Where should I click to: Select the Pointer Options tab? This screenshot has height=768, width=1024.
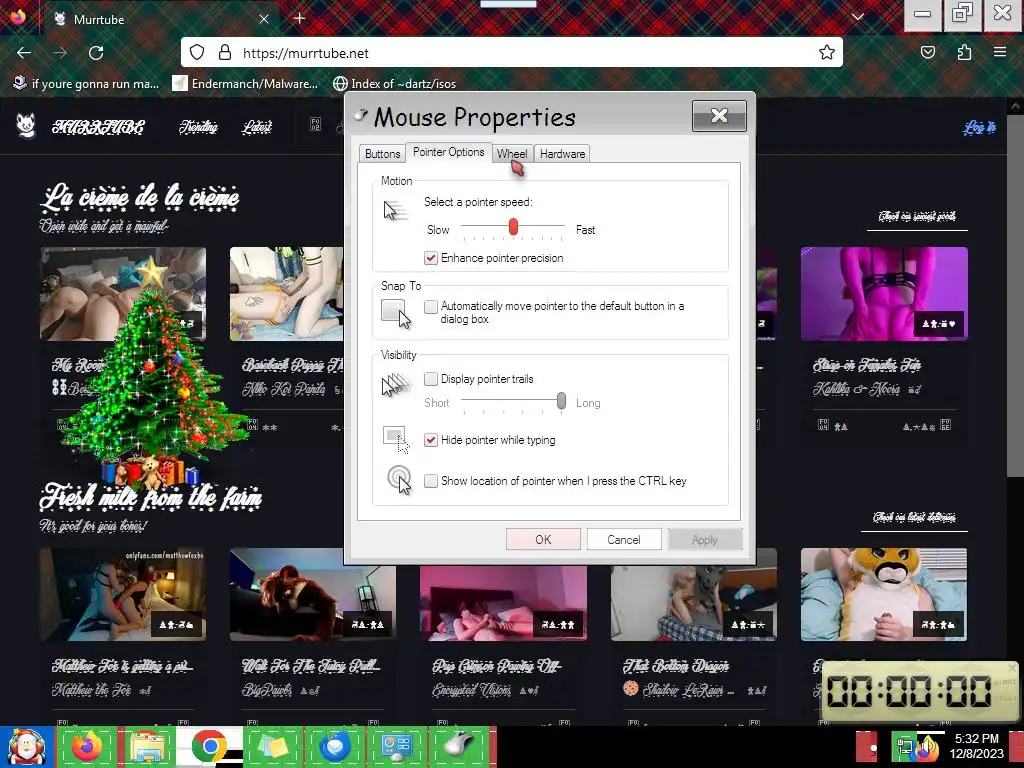(x=449, y=152)
